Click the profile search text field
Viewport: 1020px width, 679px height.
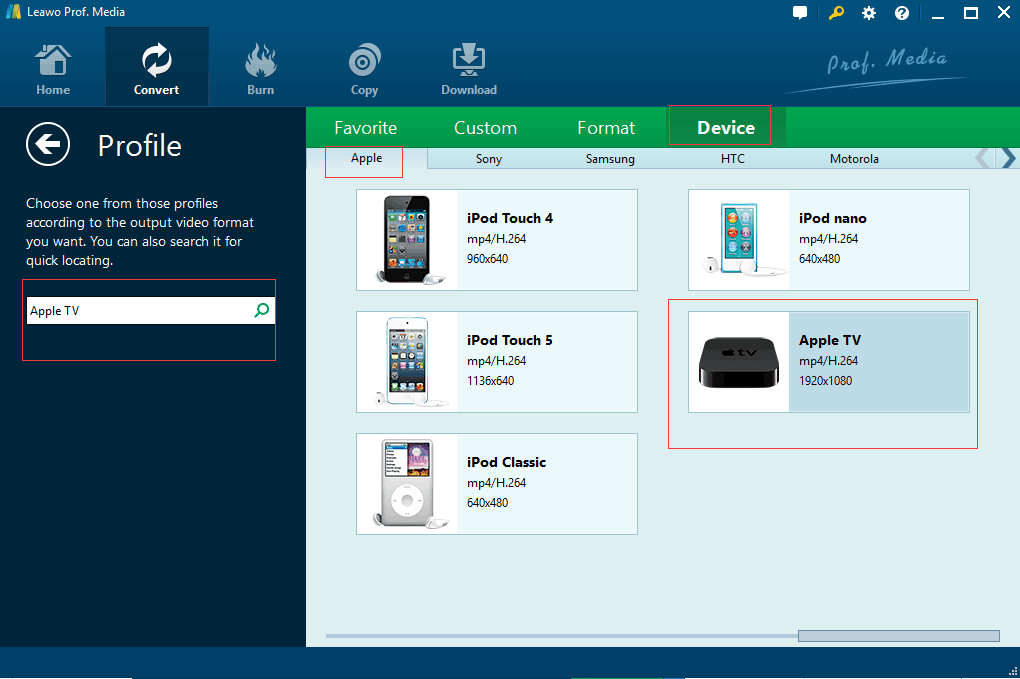(x=138, y=311)
